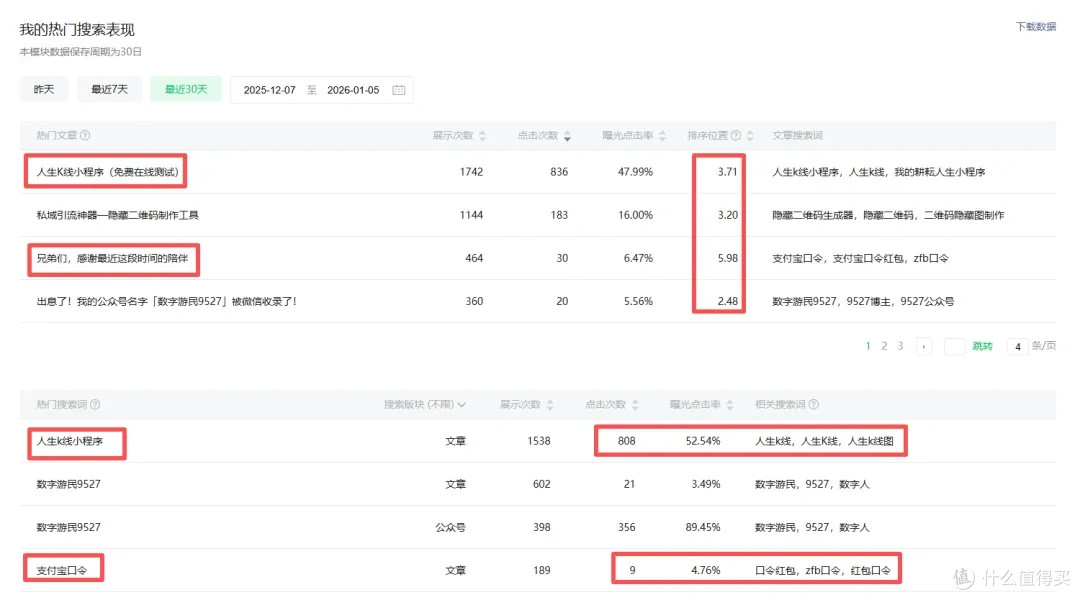The height and width of the screenshot is (600, 1080).
Task: Click end date 2026-01-05
Action: [353, 90]
